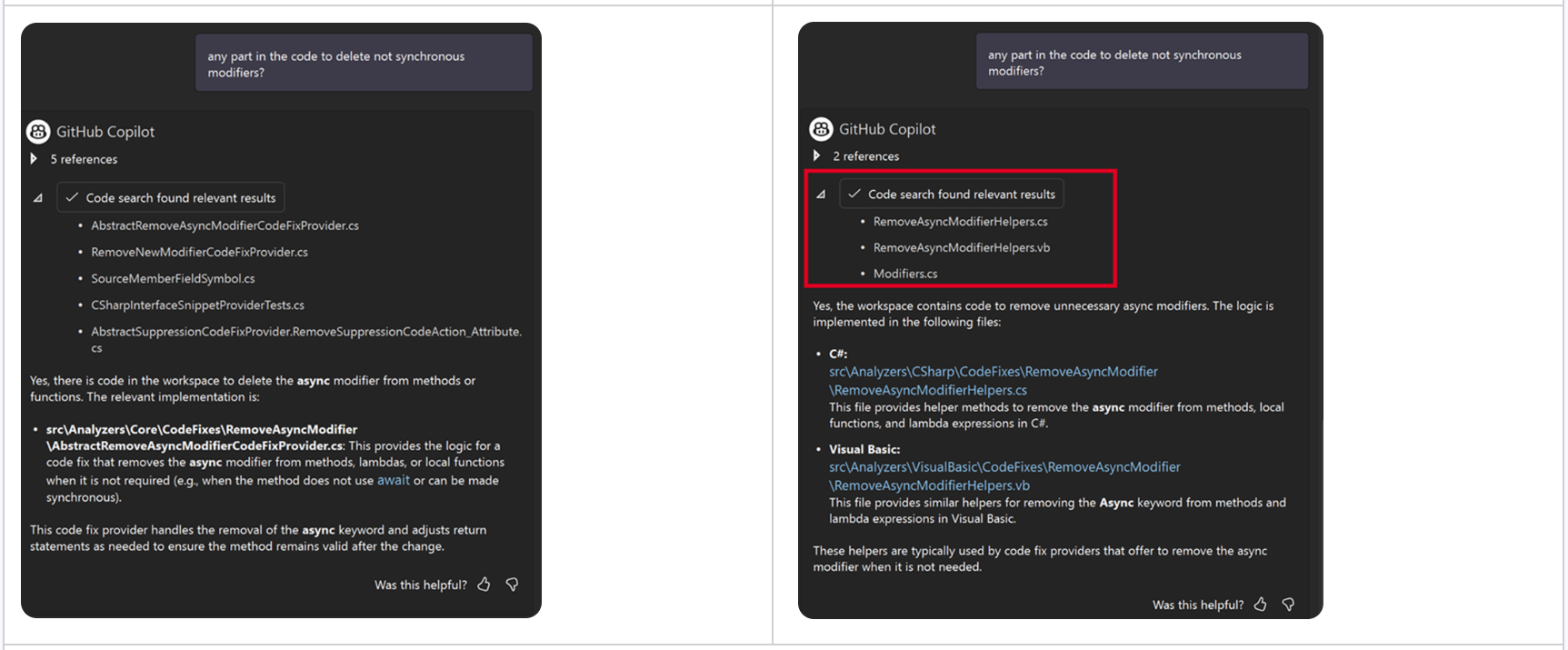Give thumbs down on right response
Viewport: 1568px width, 650px height.
point(1288,605)
